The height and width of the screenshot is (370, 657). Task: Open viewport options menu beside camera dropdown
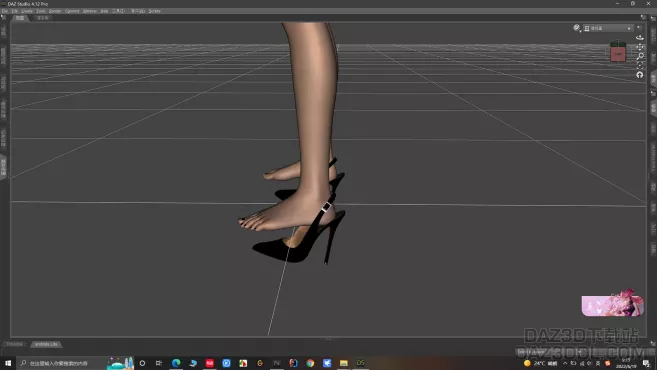639,28
